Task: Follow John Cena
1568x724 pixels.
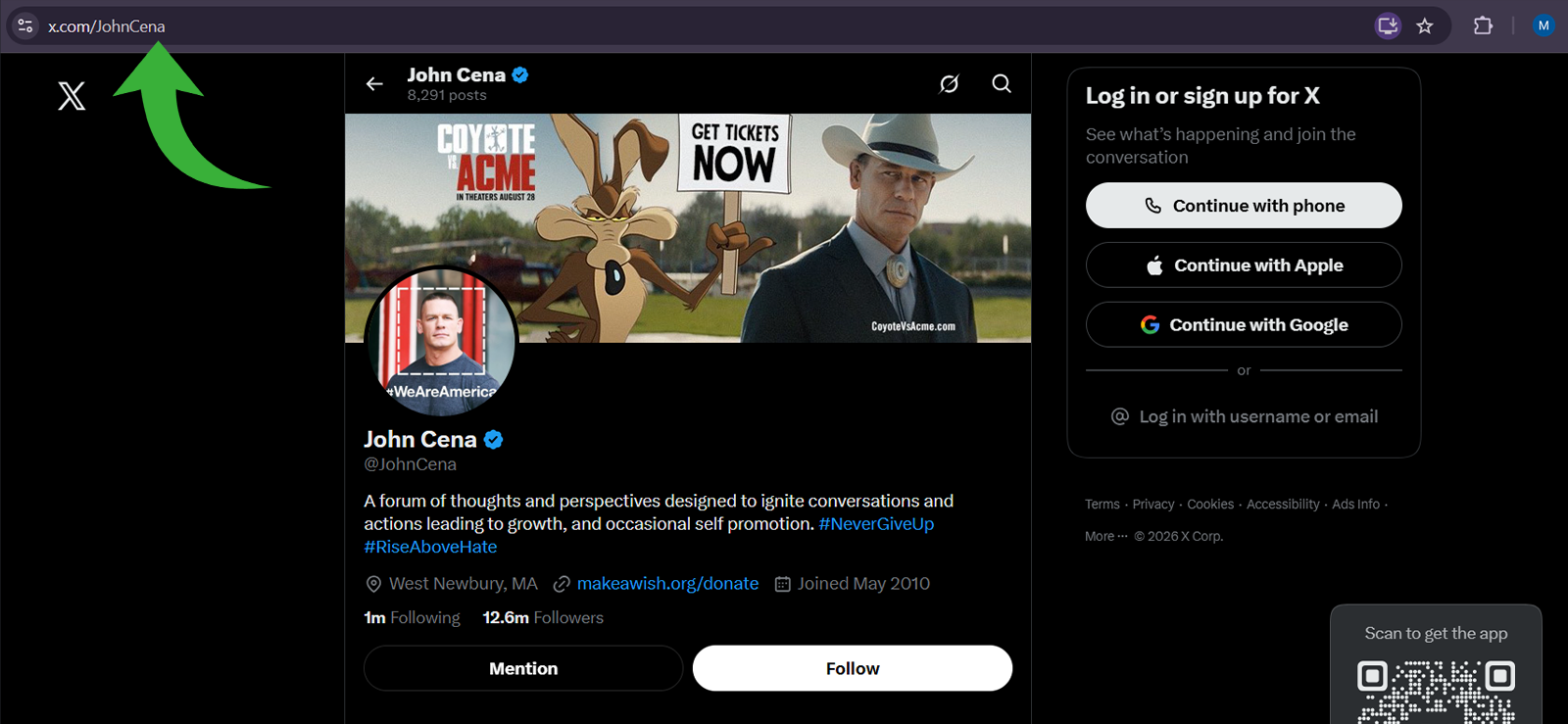Action: point(853,668)
